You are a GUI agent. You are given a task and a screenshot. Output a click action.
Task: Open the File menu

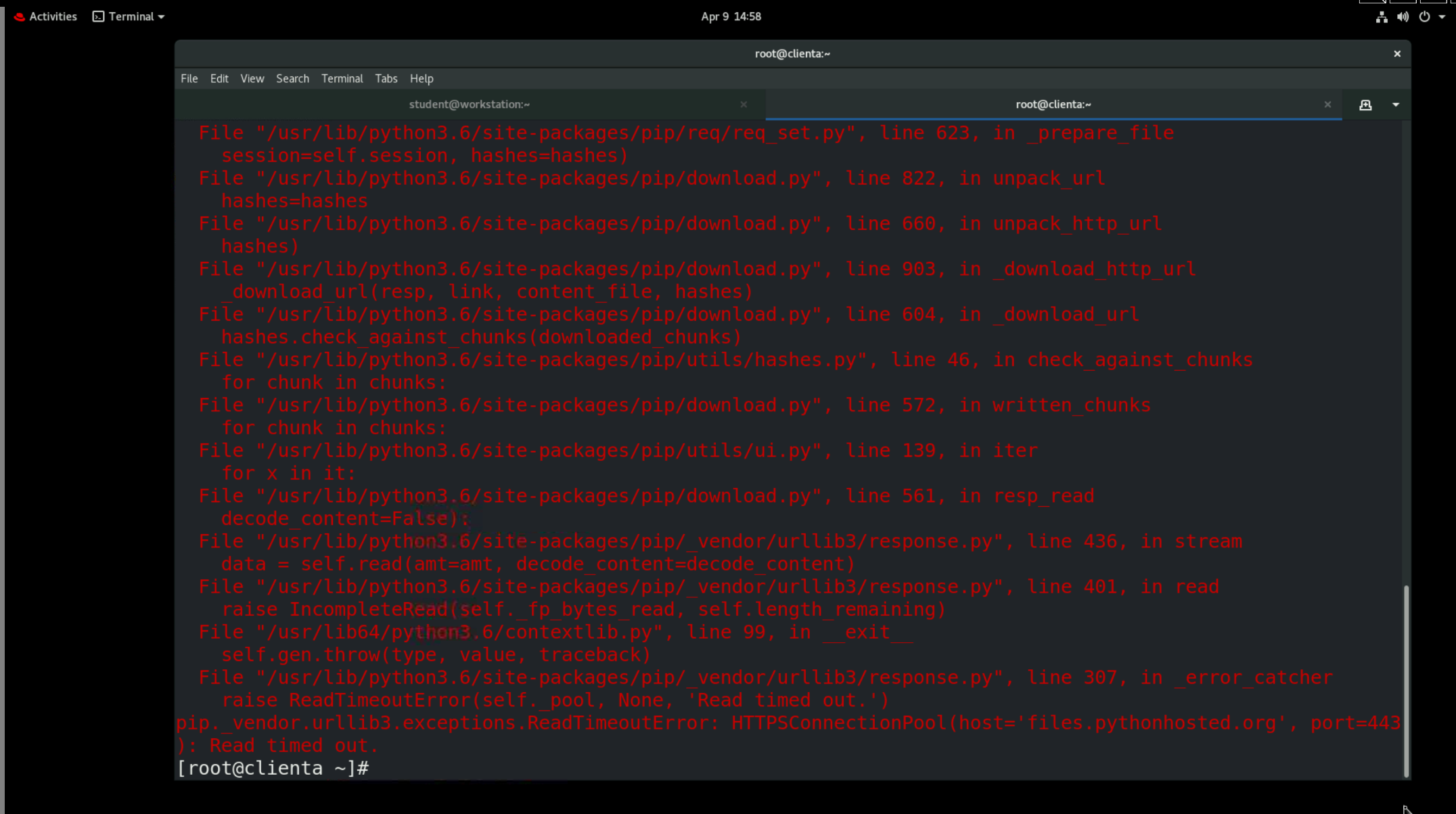(189, 78)
